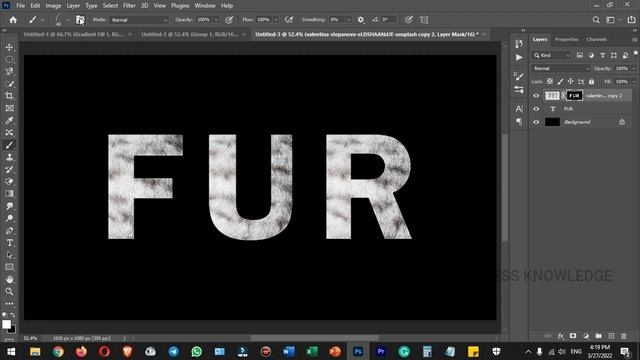Select the Zoom tool

pos(9,291)
